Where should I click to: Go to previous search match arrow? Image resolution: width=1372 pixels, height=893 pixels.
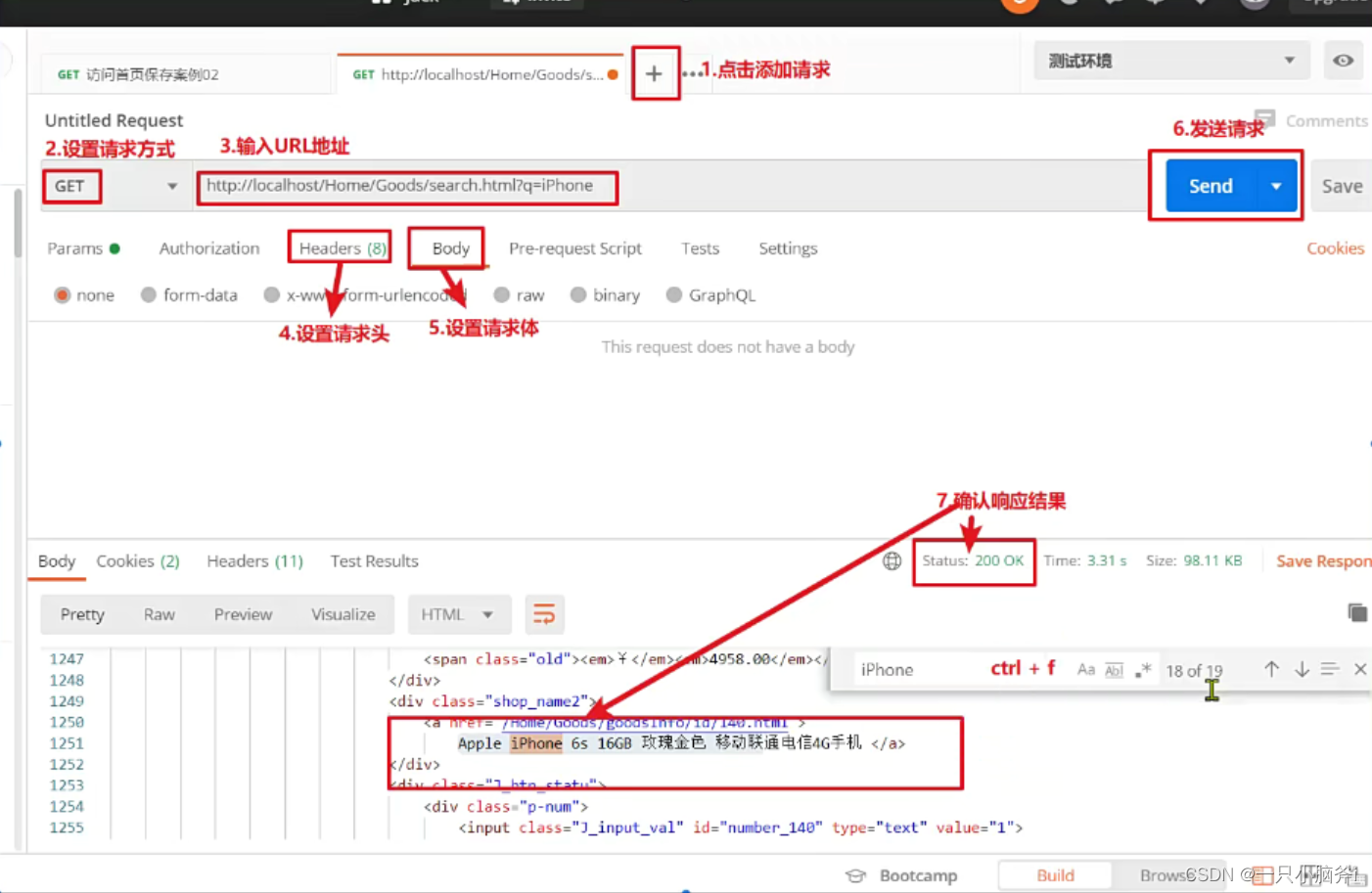tap(1271, 669)
